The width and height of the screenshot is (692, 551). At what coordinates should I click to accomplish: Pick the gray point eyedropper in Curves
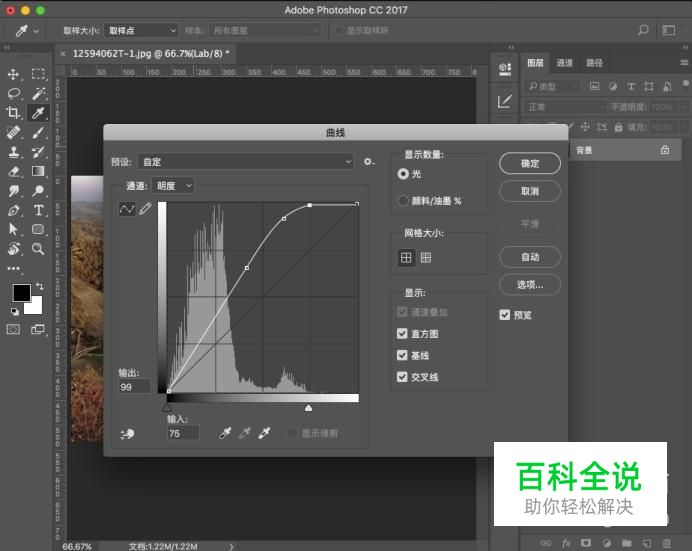tap(245, 433)
